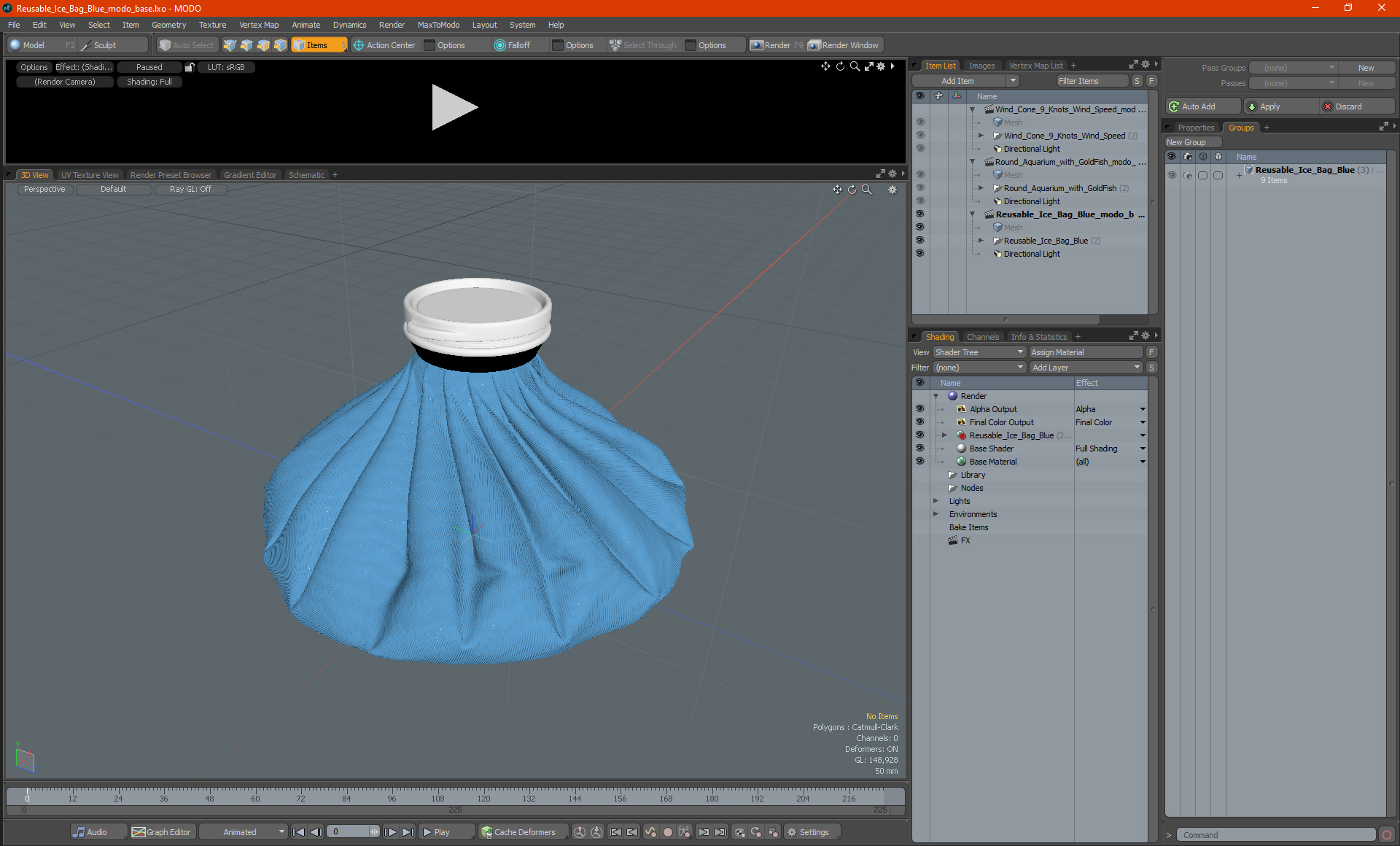
Task: Click the Auto Add button
Action: pyautogui.click(x=1203, y=106)
